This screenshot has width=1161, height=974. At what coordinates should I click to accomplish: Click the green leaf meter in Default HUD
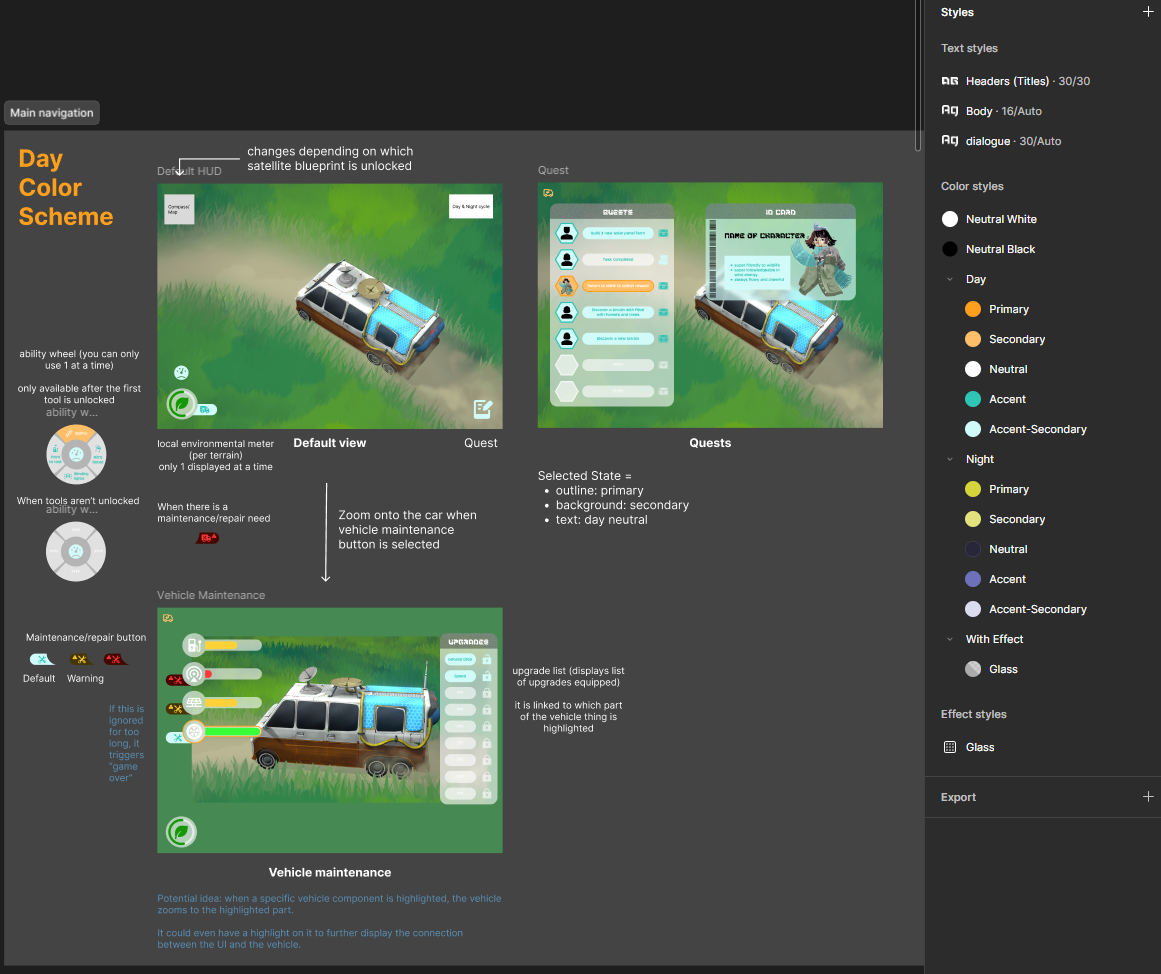pos(182,405)
